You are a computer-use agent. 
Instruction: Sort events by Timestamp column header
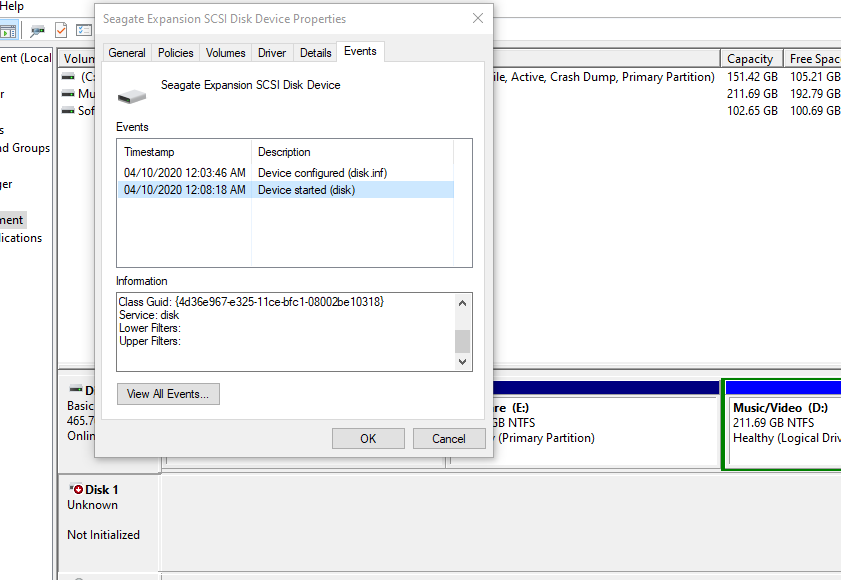tap(185, 152)
